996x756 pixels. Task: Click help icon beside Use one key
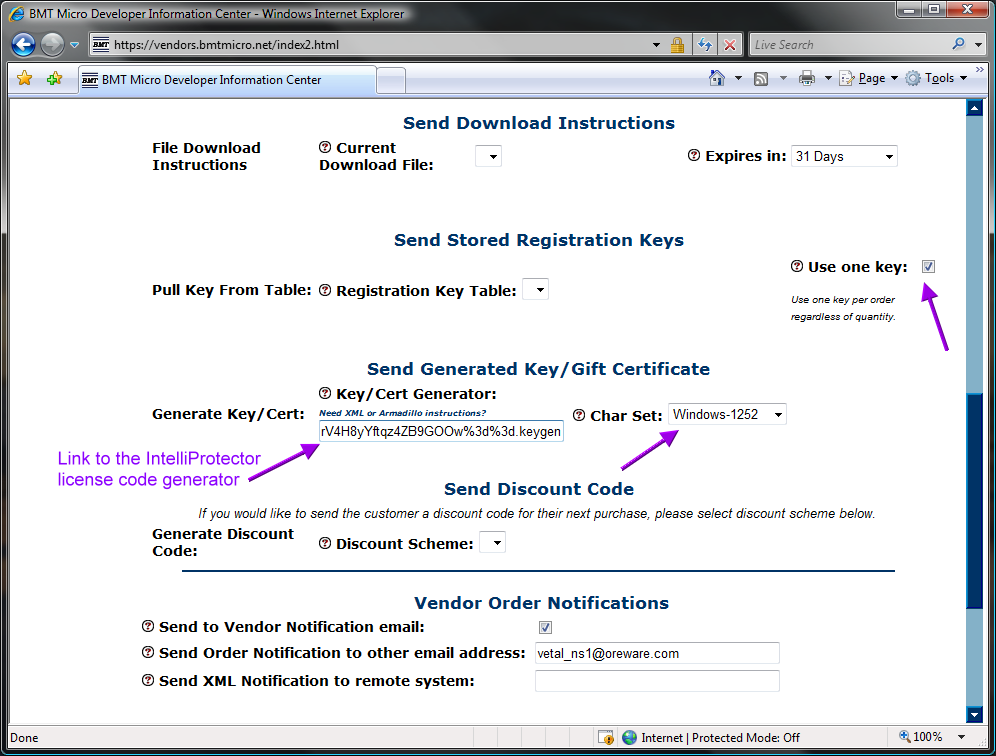coord(797,267)
